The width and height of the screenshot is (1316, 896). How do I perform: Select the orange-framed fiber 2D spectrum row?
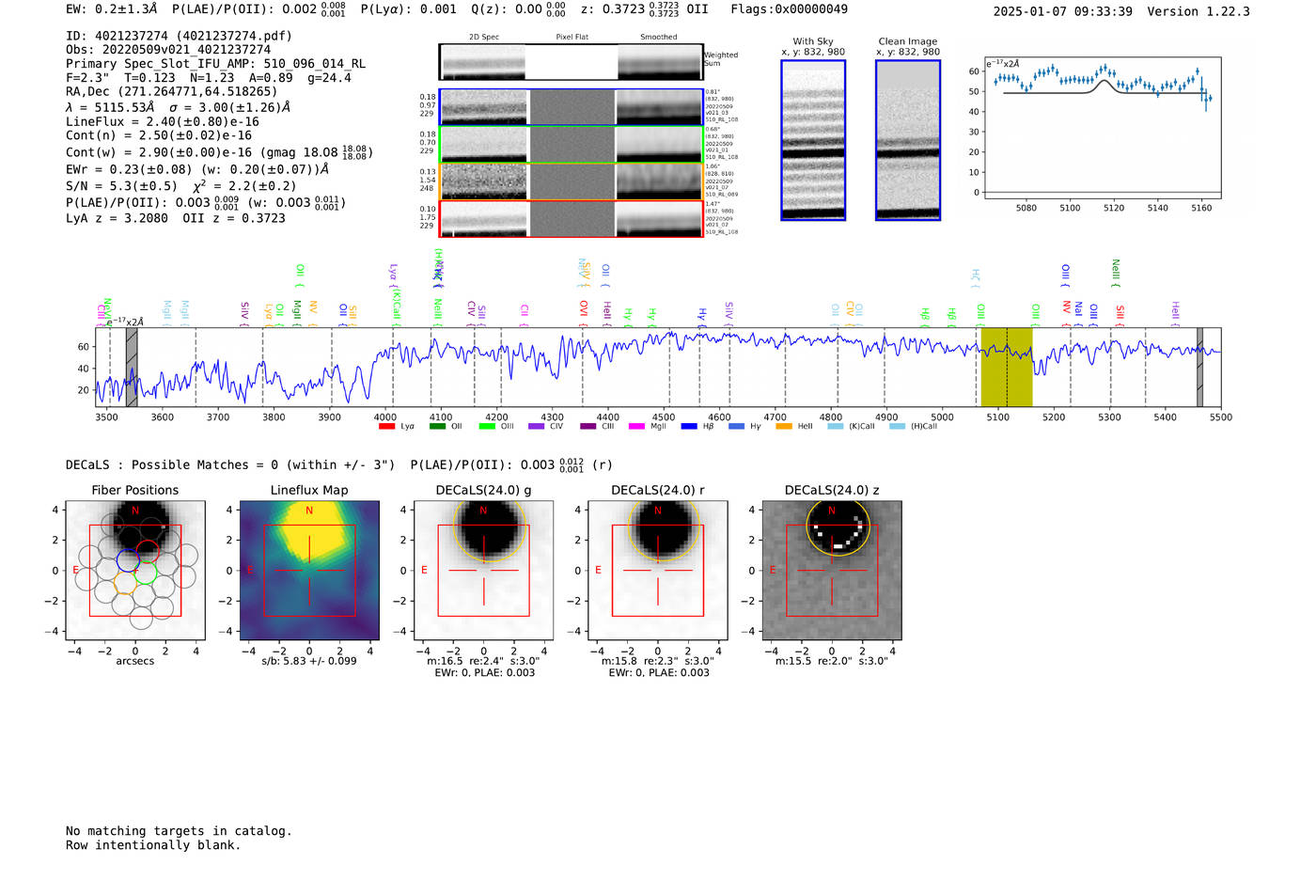571,181
